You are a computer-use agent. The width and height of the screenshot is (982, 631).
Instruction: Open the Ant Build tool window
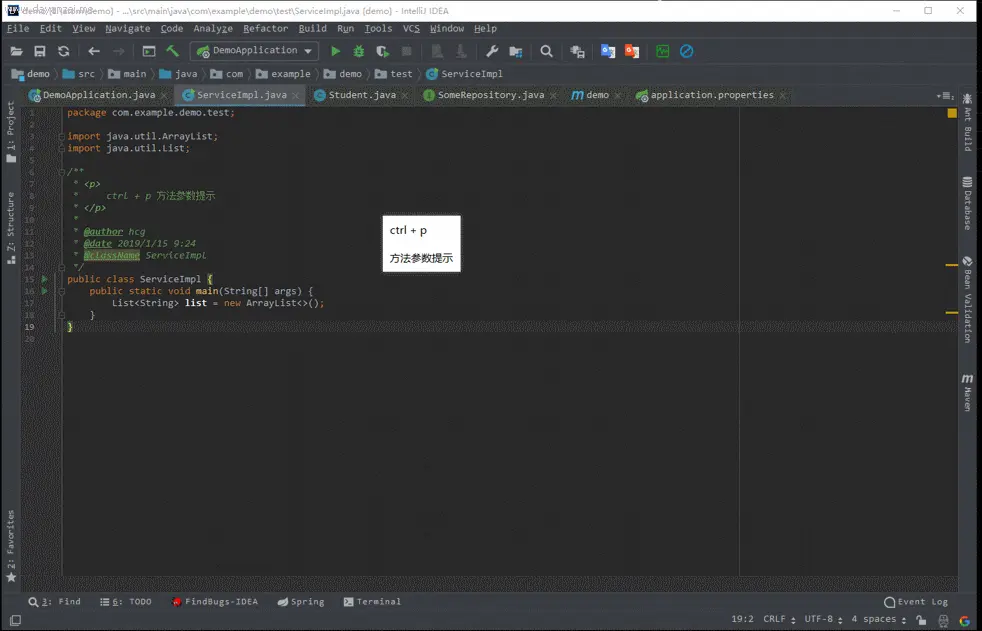[968, 122]
